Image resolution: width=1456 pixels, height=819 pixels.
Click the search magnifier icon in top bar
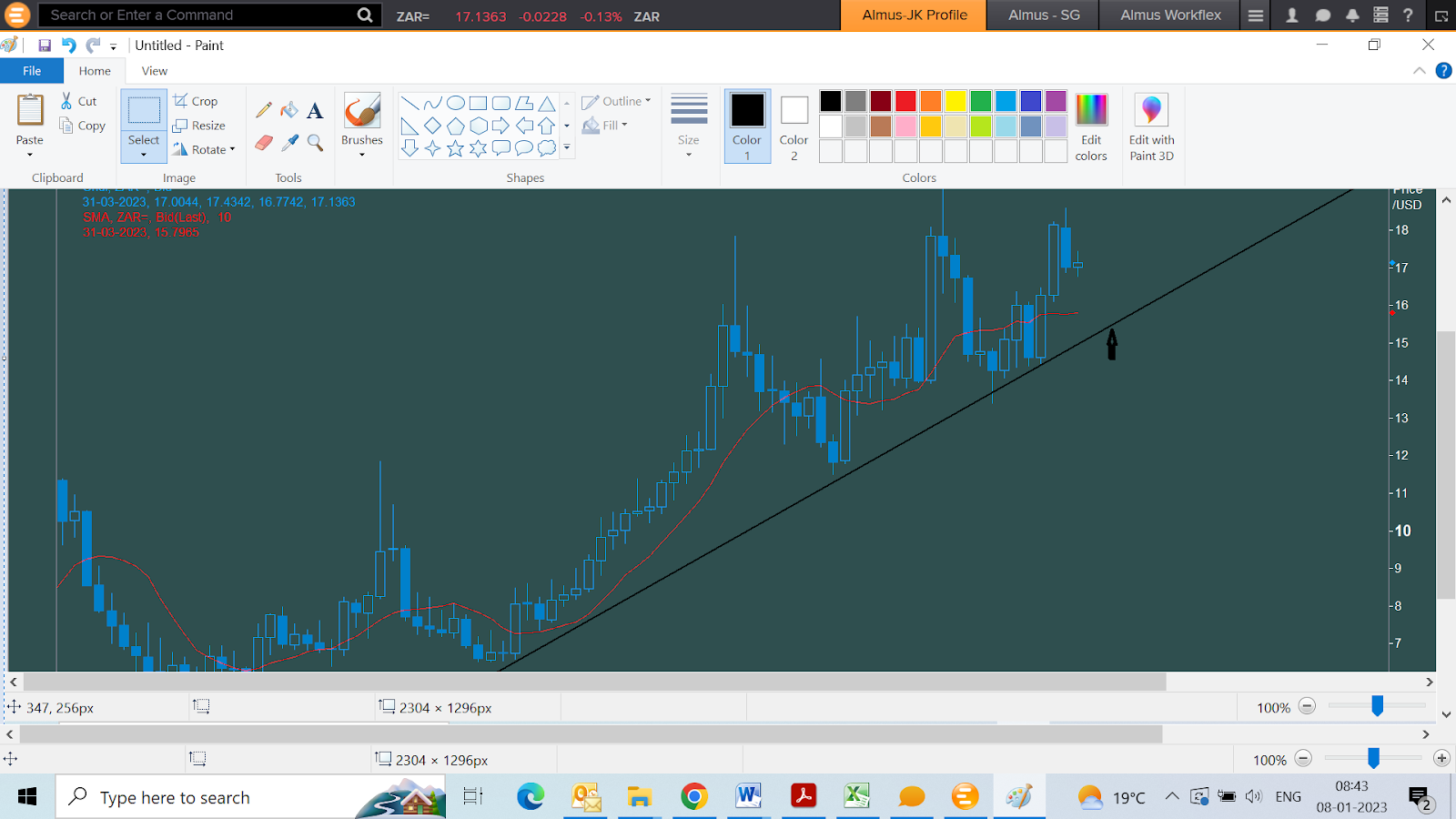(x=365, y=15)
